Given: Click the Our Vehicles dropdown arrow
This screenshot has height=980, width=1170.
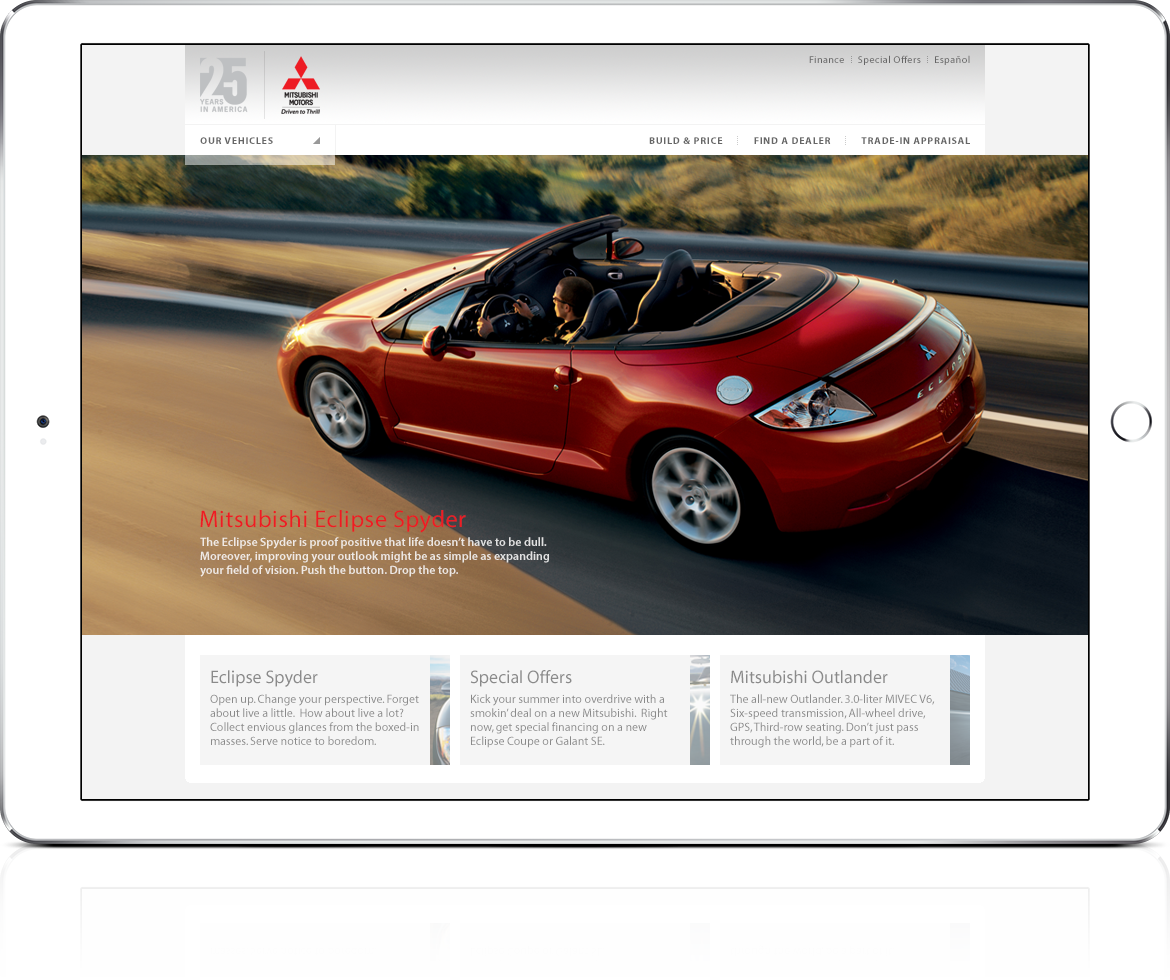Looking at the screenshot, I should 316,140.
